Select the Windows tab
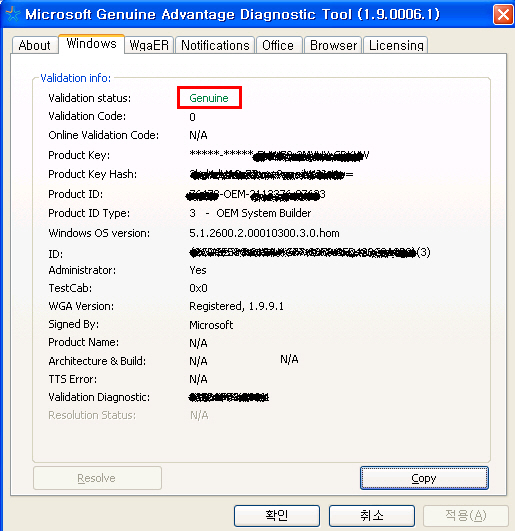 [91, 44]
